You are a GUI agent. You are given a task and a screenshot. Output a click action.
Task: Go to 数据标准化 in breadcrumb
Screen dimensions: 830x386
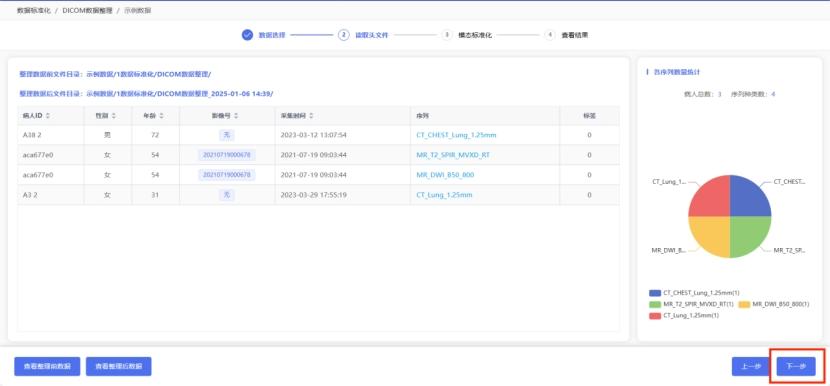34,10
